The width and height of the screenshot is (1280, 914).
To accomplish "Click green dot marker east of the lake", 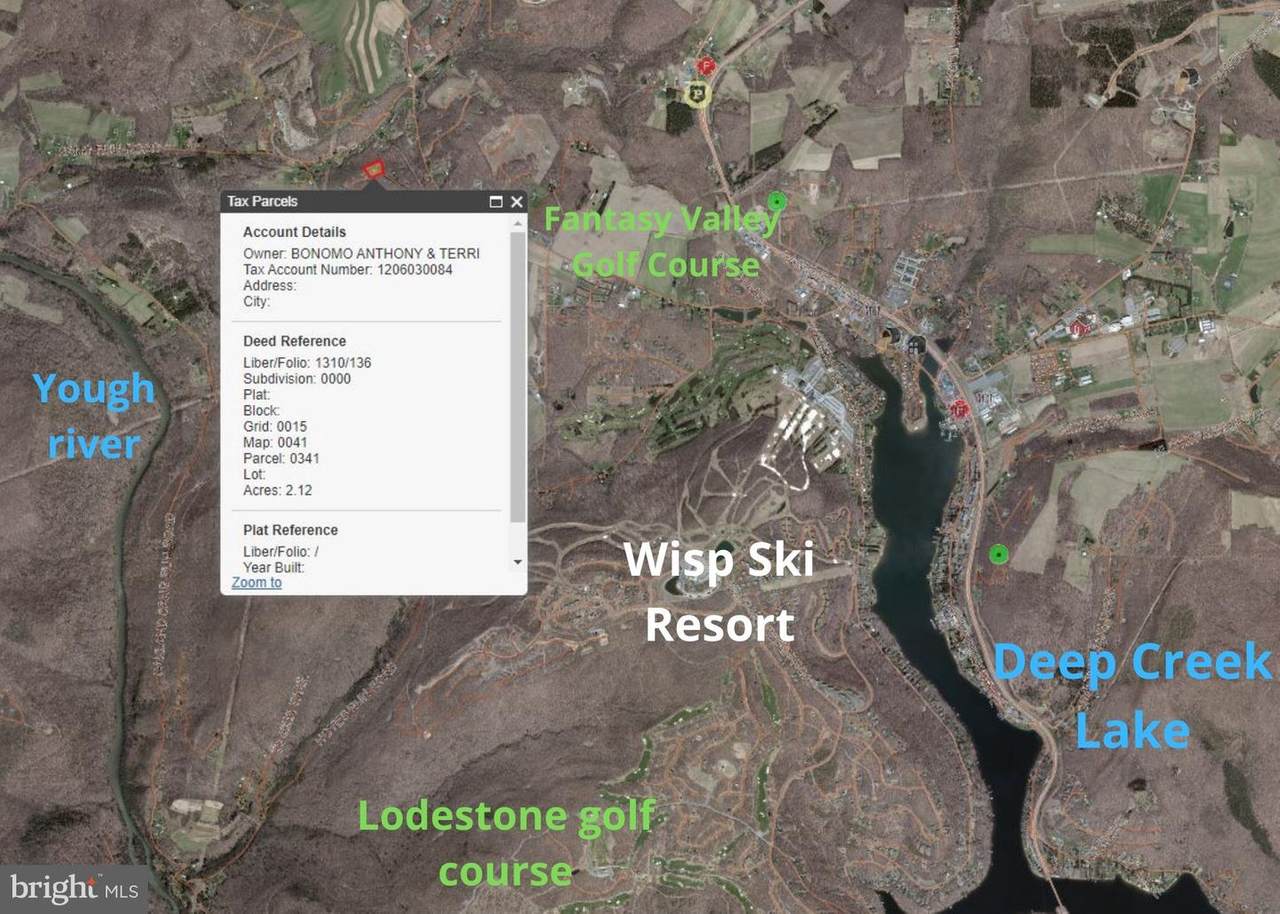I will point(997,554).
